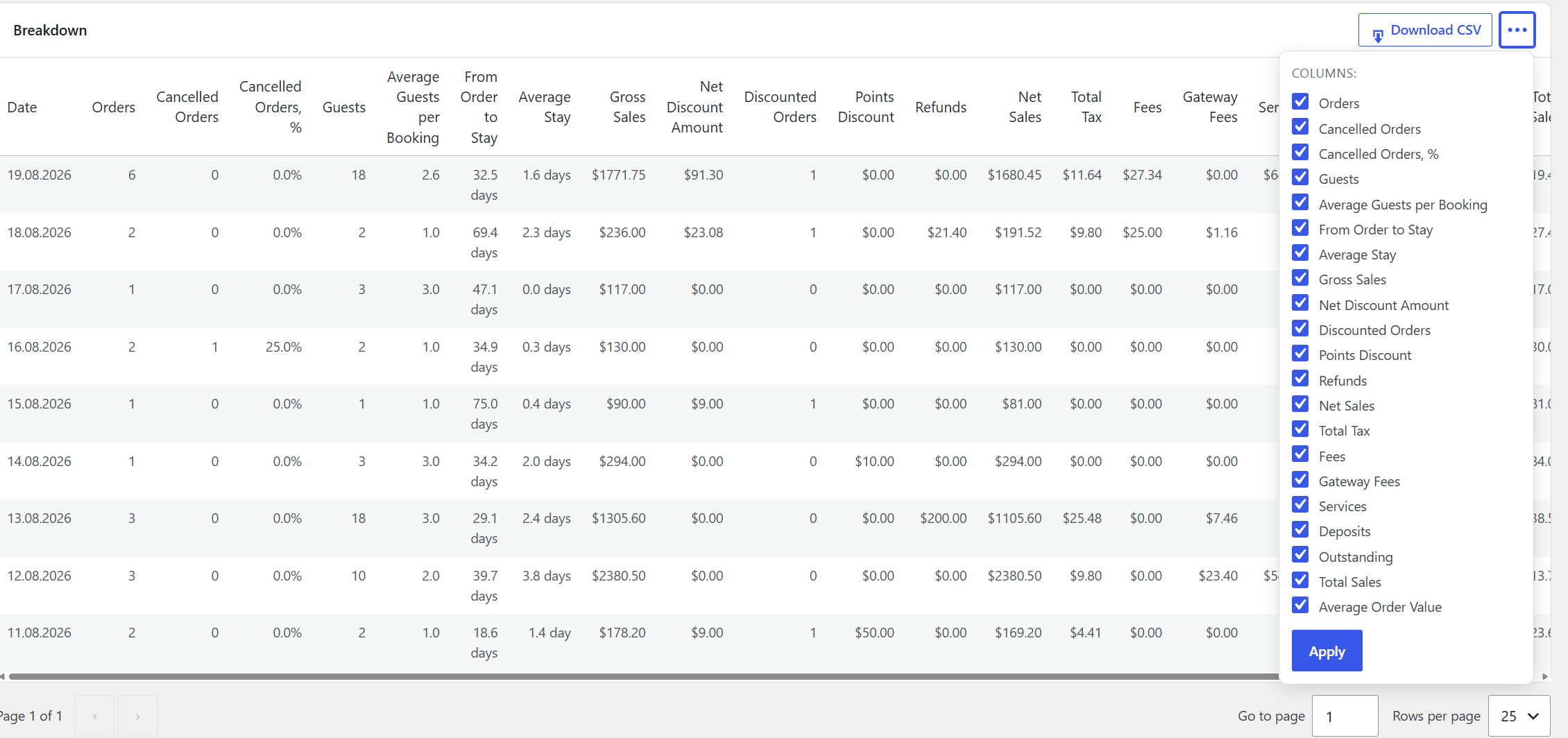This screenshot has height=738, width=1568.
Task: Open the three-dots column options menu
Action: pyautogui.click(x=1517, y=30)
